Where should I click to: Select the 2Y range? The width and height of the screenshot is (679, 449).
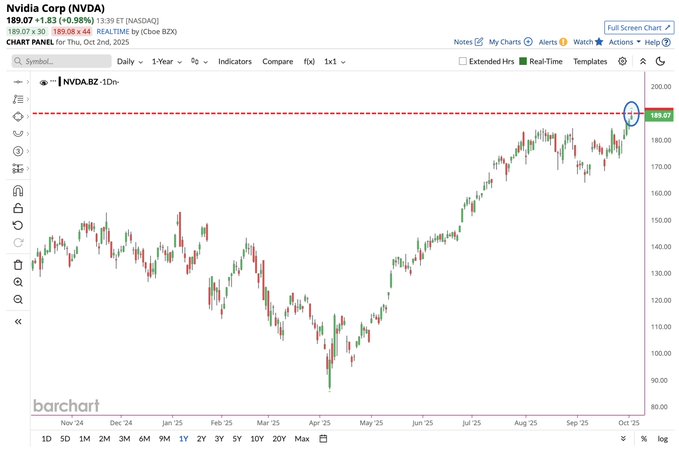tap(201, 439)
